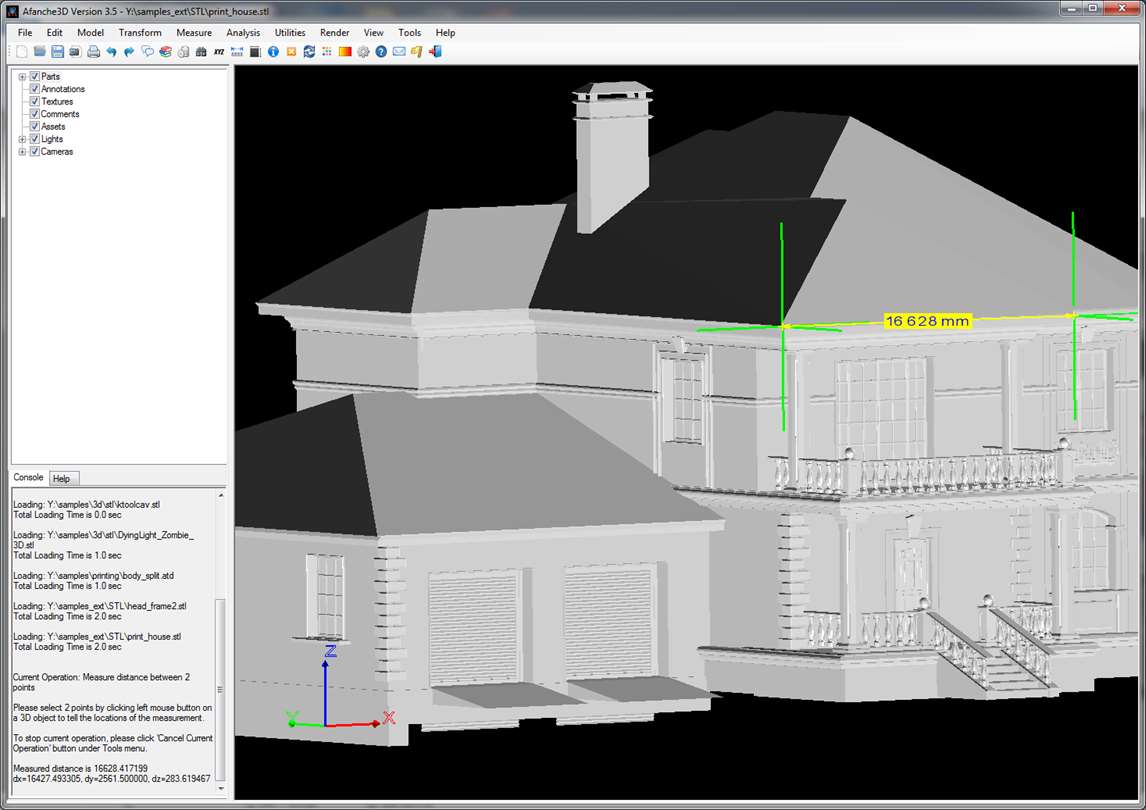This screenshot has width=1146, height=810.
Task: Click the XYZ coordinates toolbar icon
Action: click(x=219, y=52)
